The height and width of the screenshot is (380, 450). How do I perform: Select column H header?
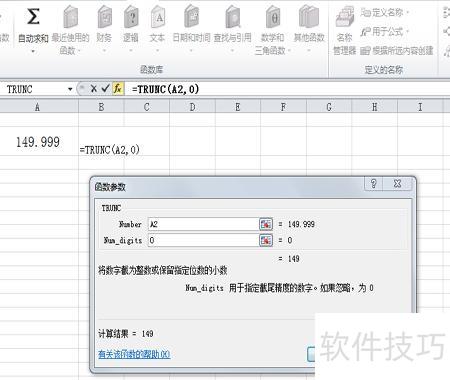tap(374, 107)
